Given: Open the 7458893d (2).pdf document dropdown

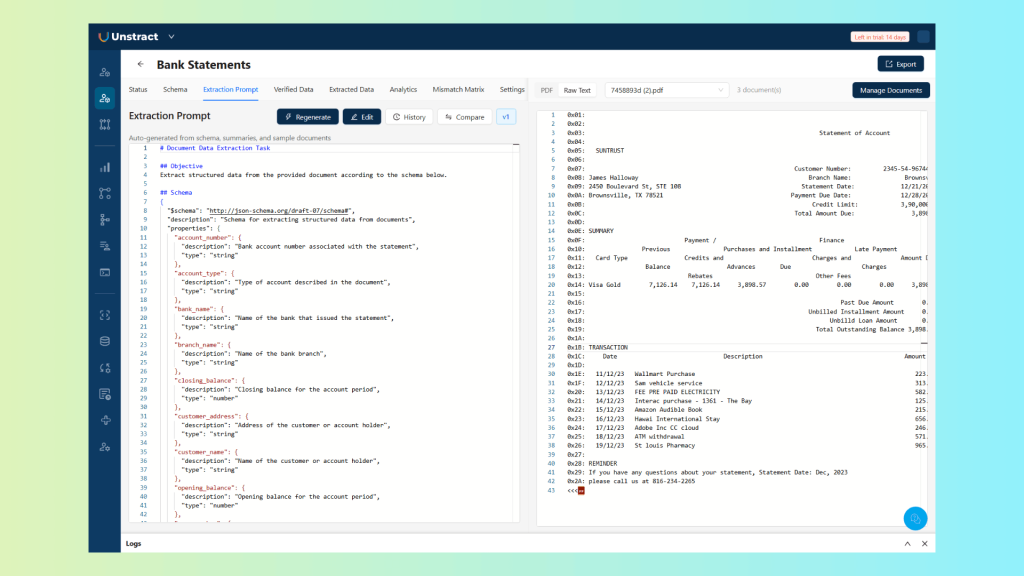Looking at the screenshot, I should coord(667,90).
